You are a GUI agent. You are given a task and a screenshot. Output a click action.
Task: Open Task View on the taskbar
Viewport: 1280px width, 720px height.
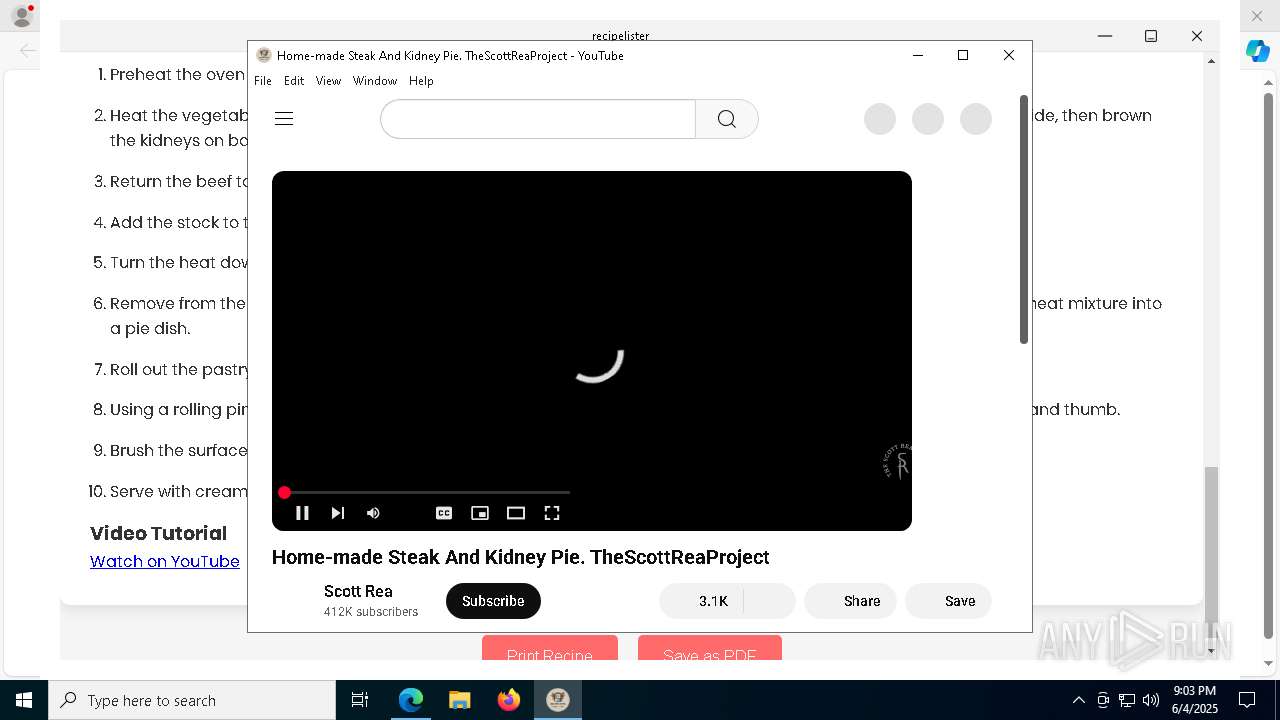(x=360, y=700)
